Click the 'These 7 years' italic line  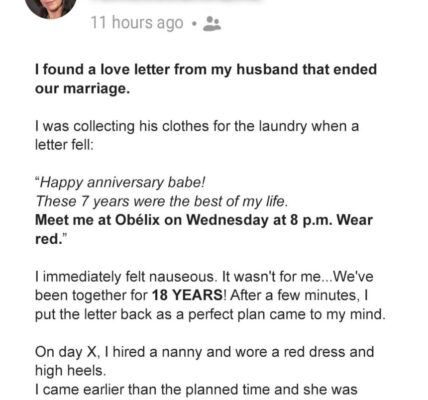click(x=162, y=201)
